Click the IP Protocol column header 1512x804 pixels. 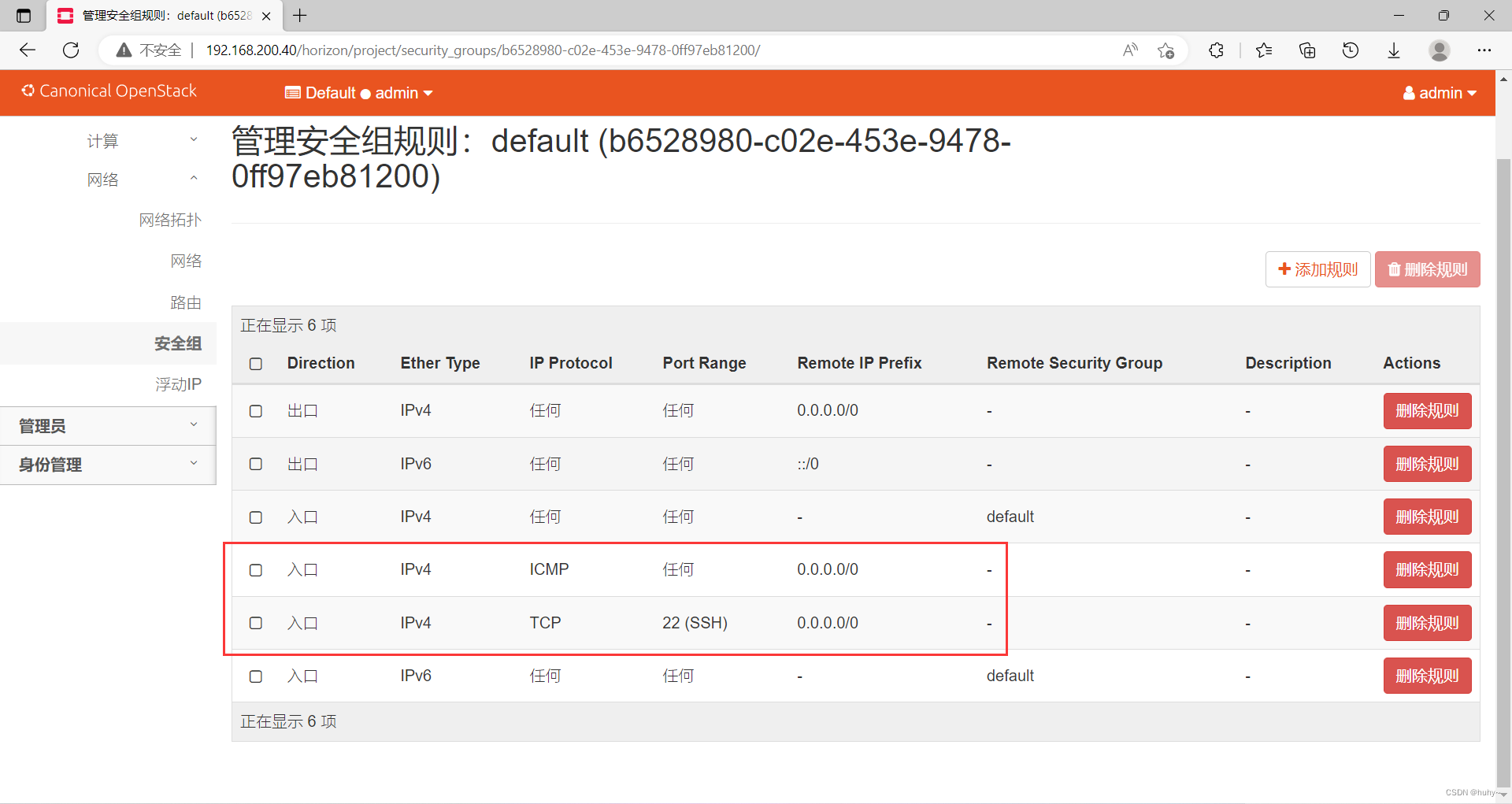[x=571, y=363]
